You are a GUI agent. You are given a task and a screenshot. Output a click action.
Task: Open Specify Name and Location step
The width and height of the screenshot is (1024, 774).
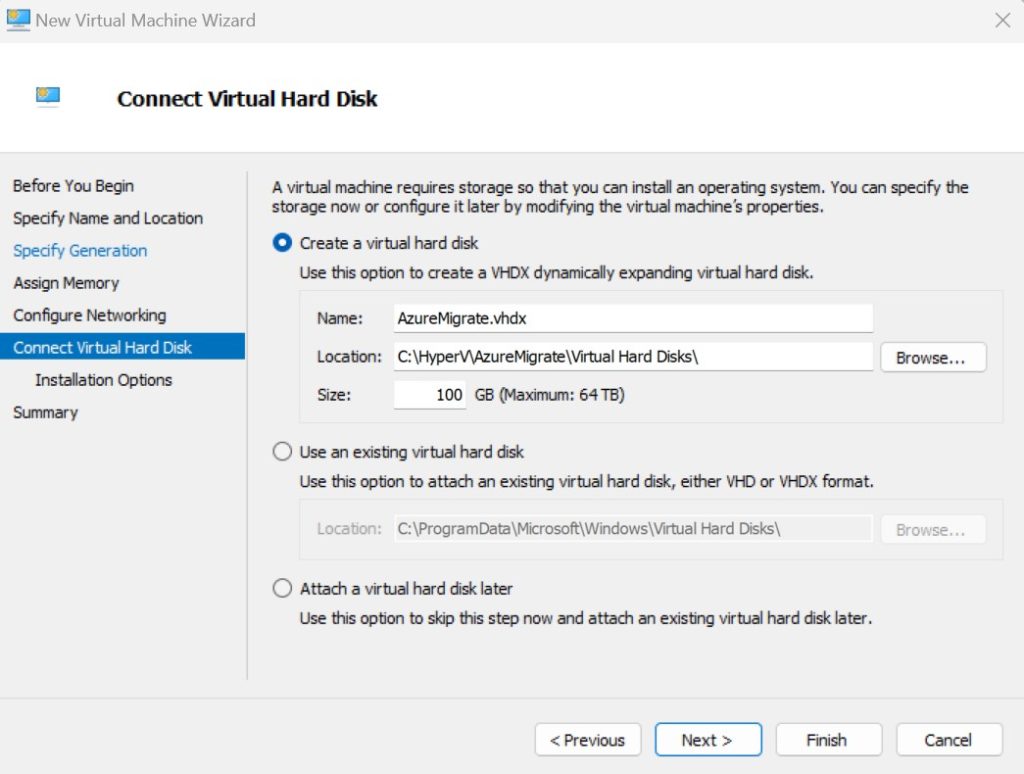click(x=108, y=218)
